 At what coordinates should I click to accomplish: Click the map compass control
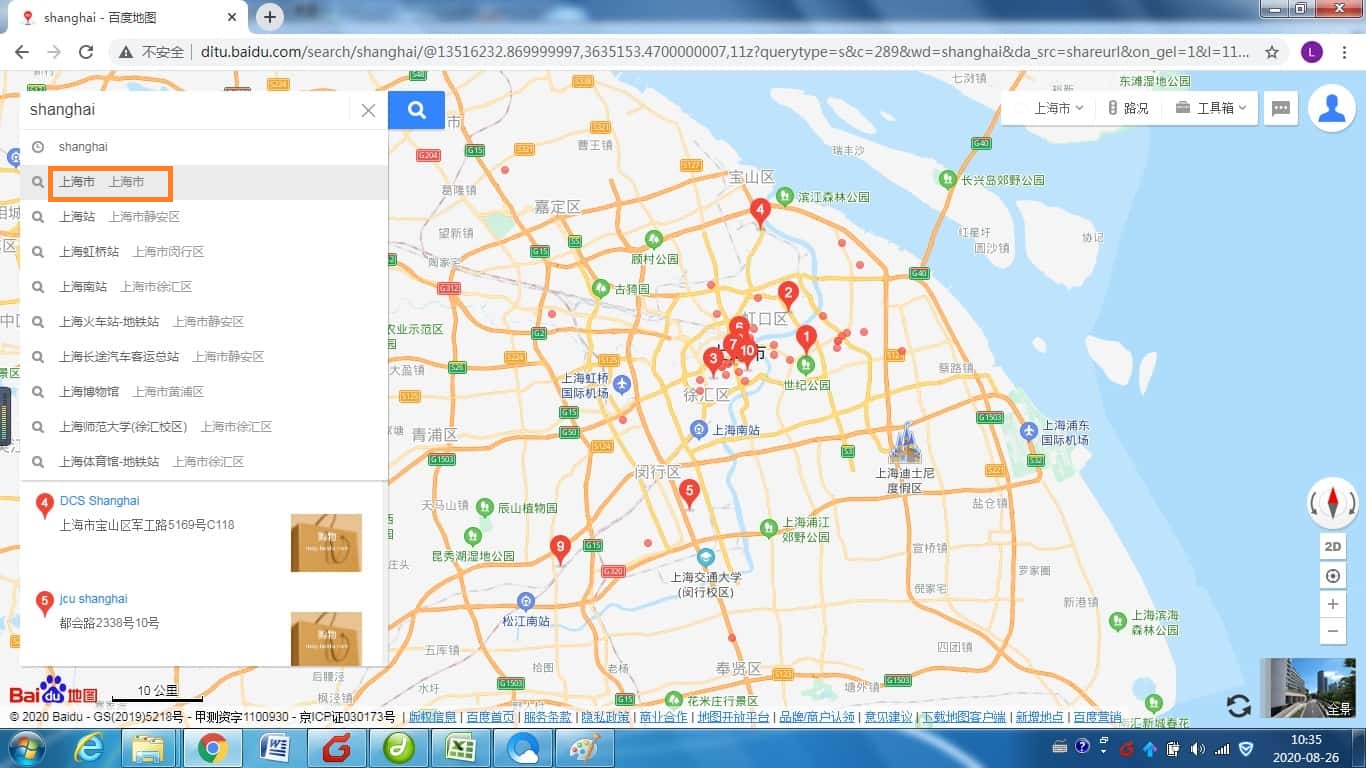pyautogui.click(x=1332, y=502)
